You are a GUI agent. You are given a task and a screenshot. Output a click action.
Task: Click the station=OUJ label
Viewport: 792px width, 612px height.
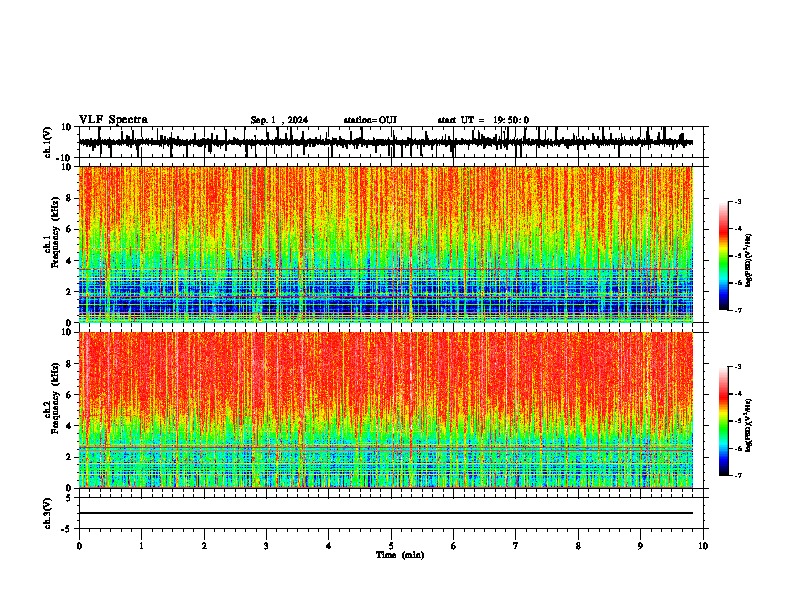point(370,120)
